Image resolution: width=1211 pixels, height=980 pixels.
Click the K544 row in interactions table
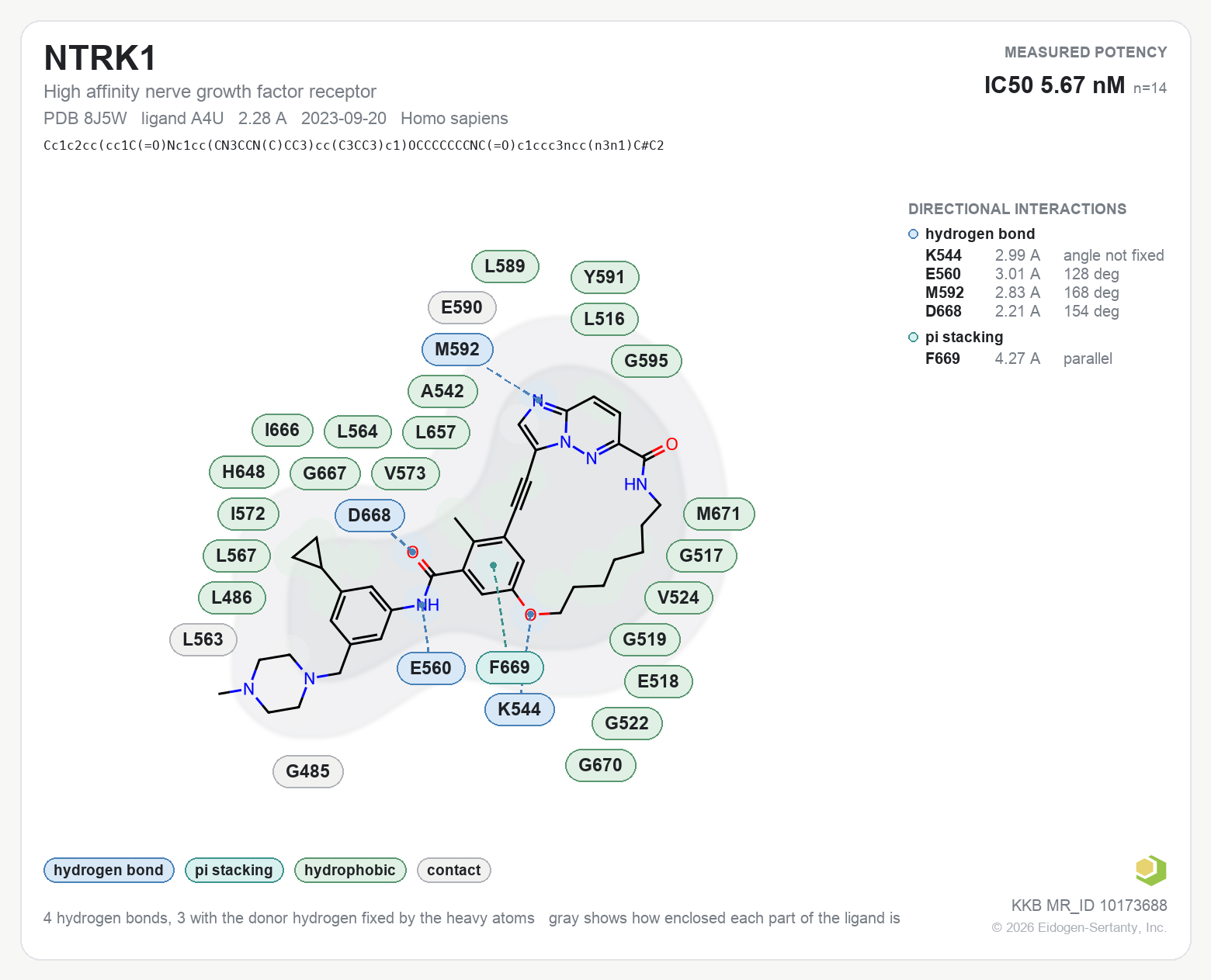(1044, 255)
